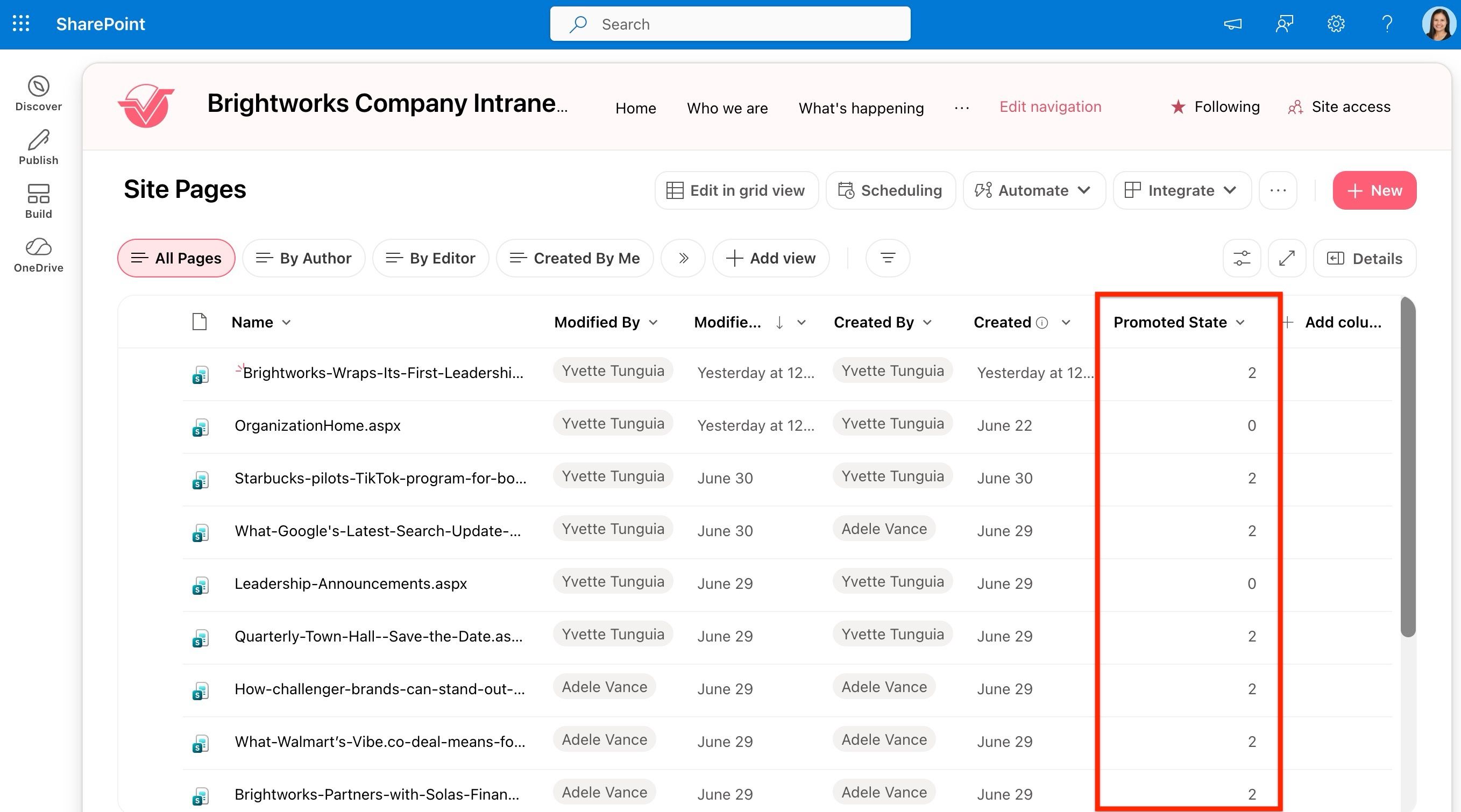Open Brightworks-Wraps-Its-First-Leadership page
The image size is (1461, 812).
coord(382,373)
